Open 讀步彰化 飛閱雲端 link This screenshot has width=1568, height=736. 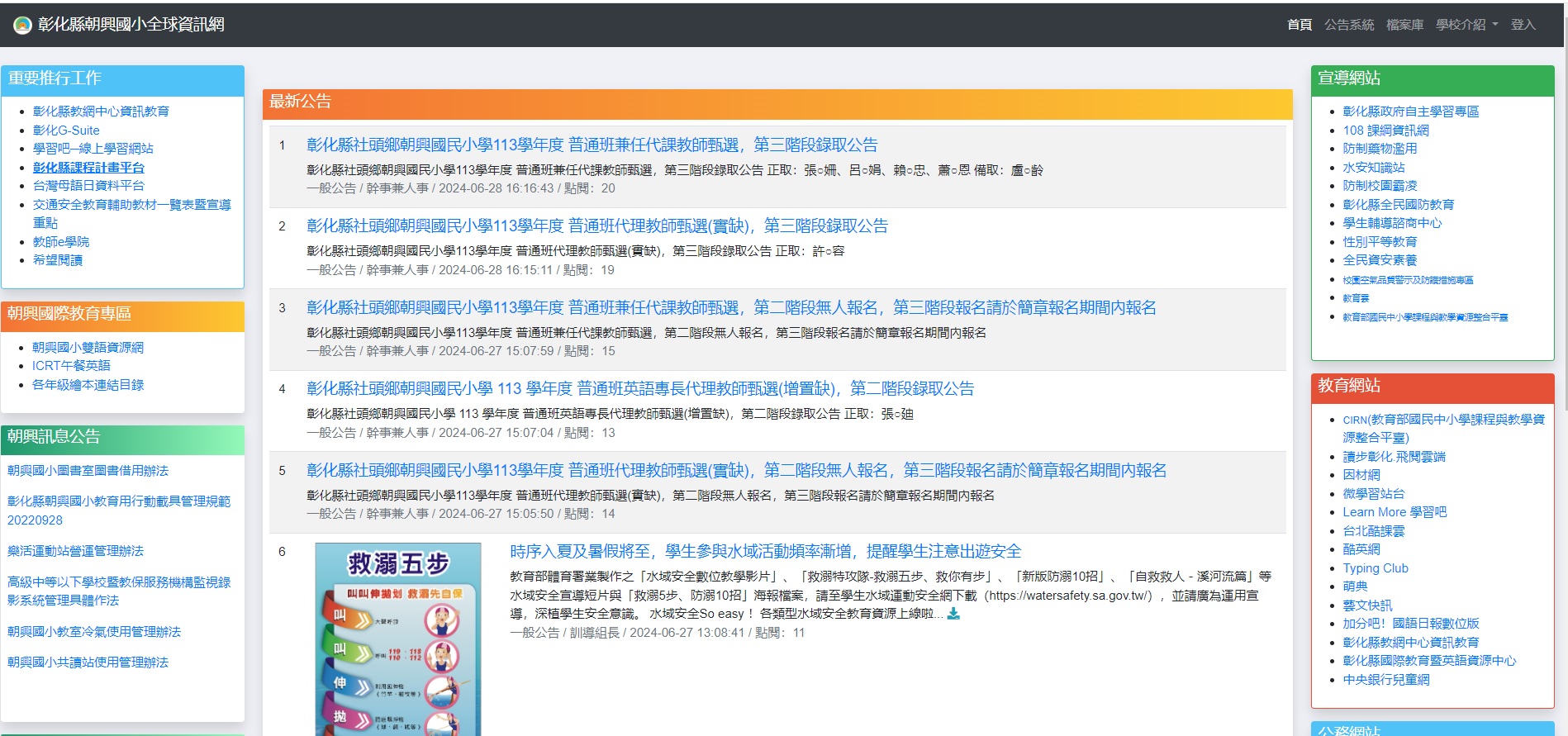pyautogui.click(x=1394, y=457)
